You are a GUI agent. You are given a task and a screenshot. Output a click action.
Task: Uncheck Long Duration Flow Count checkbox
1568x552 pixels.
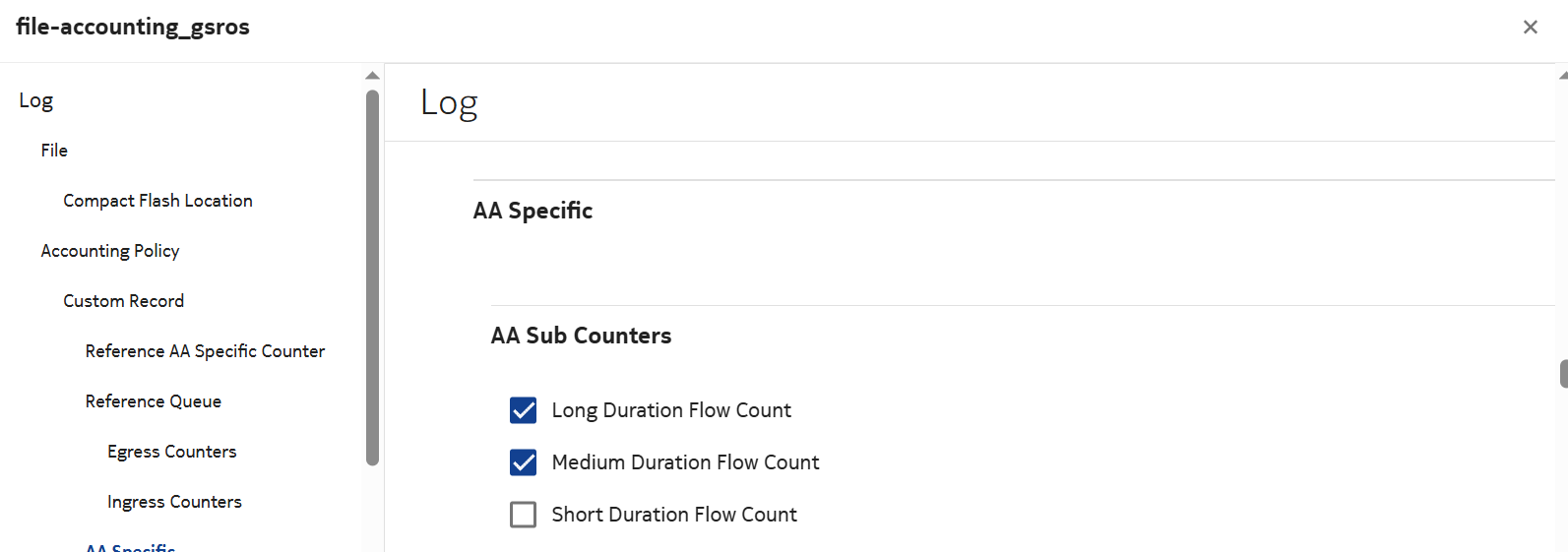click(x=524, y=410)
